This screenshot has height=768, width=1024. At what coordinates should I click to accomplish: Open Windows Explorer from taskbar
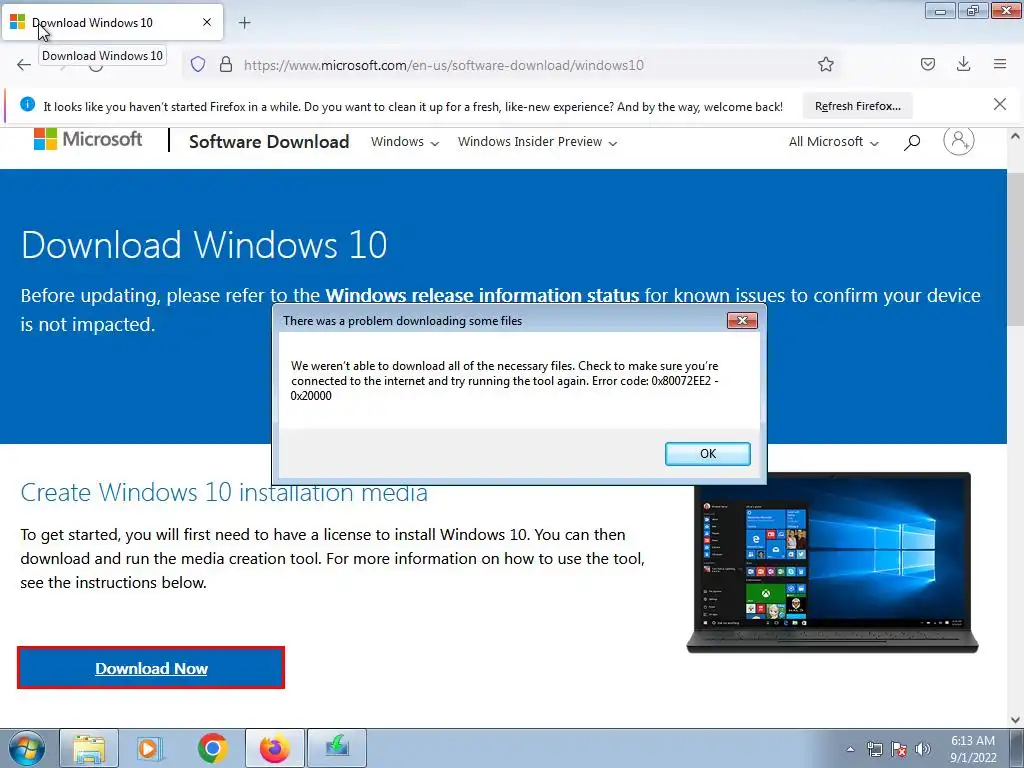(x=89, y=748)
